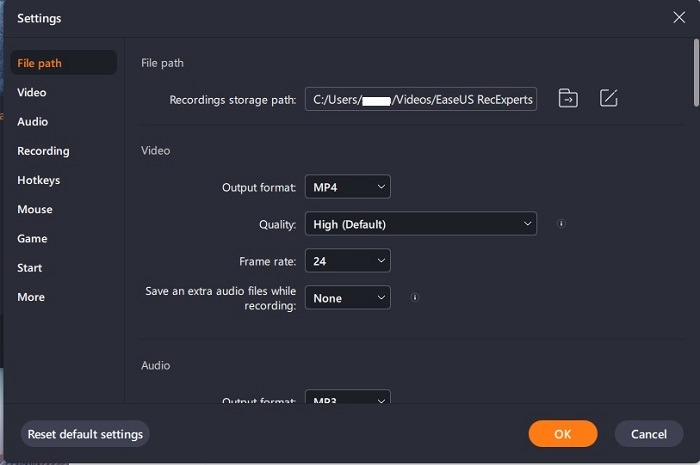Expand the extra audio files None dropdown
This screenshot has height=465, width=700.
click(348, 298)
